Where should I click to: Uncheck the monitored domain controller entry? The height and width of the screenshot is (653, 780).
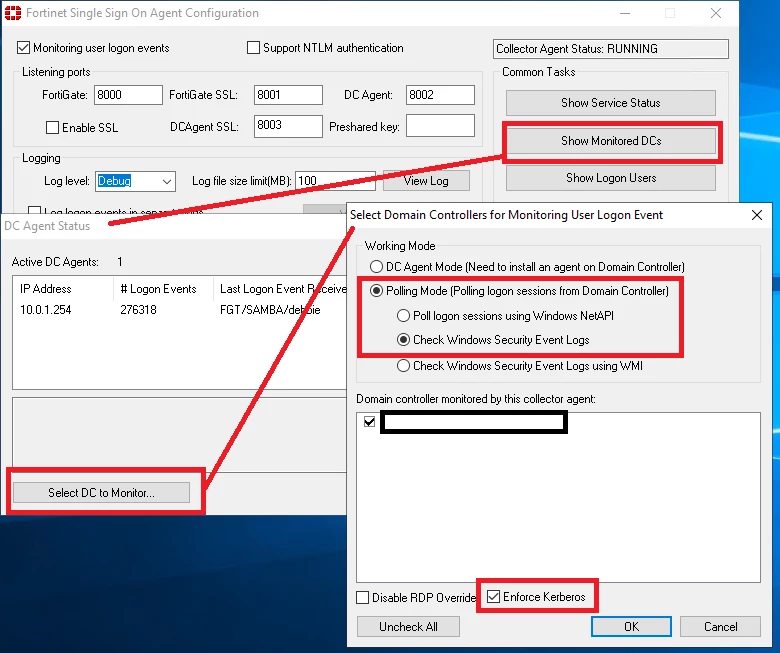click(369, 422)
